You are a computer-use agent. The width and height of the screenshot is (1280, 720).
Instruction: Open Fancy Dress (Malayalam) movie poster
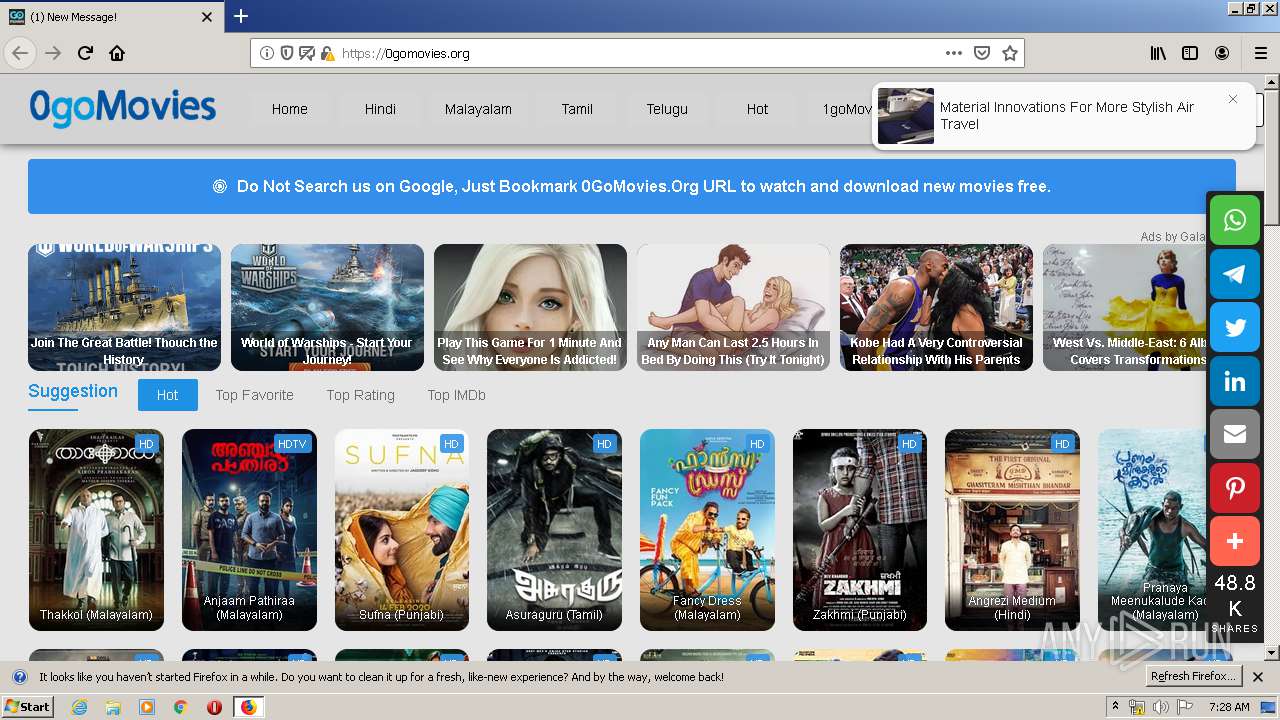(x=707, y=530)
